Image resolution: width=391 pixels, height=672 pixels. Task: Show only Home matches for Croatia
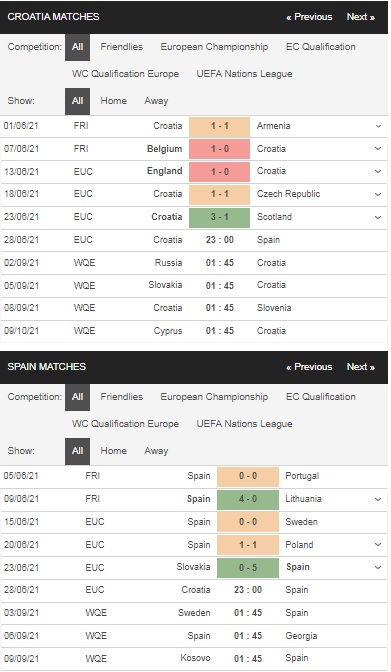(114, 101)
